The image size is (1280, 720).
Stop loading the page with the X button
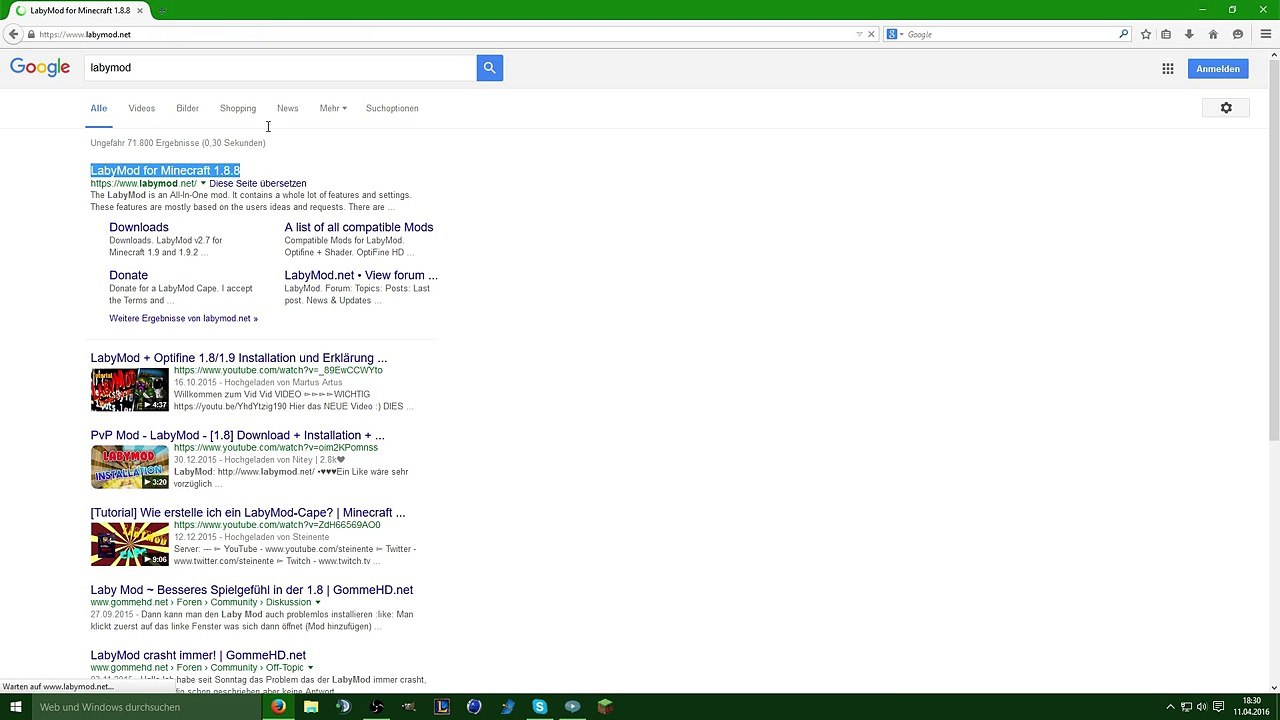point(871,34)
